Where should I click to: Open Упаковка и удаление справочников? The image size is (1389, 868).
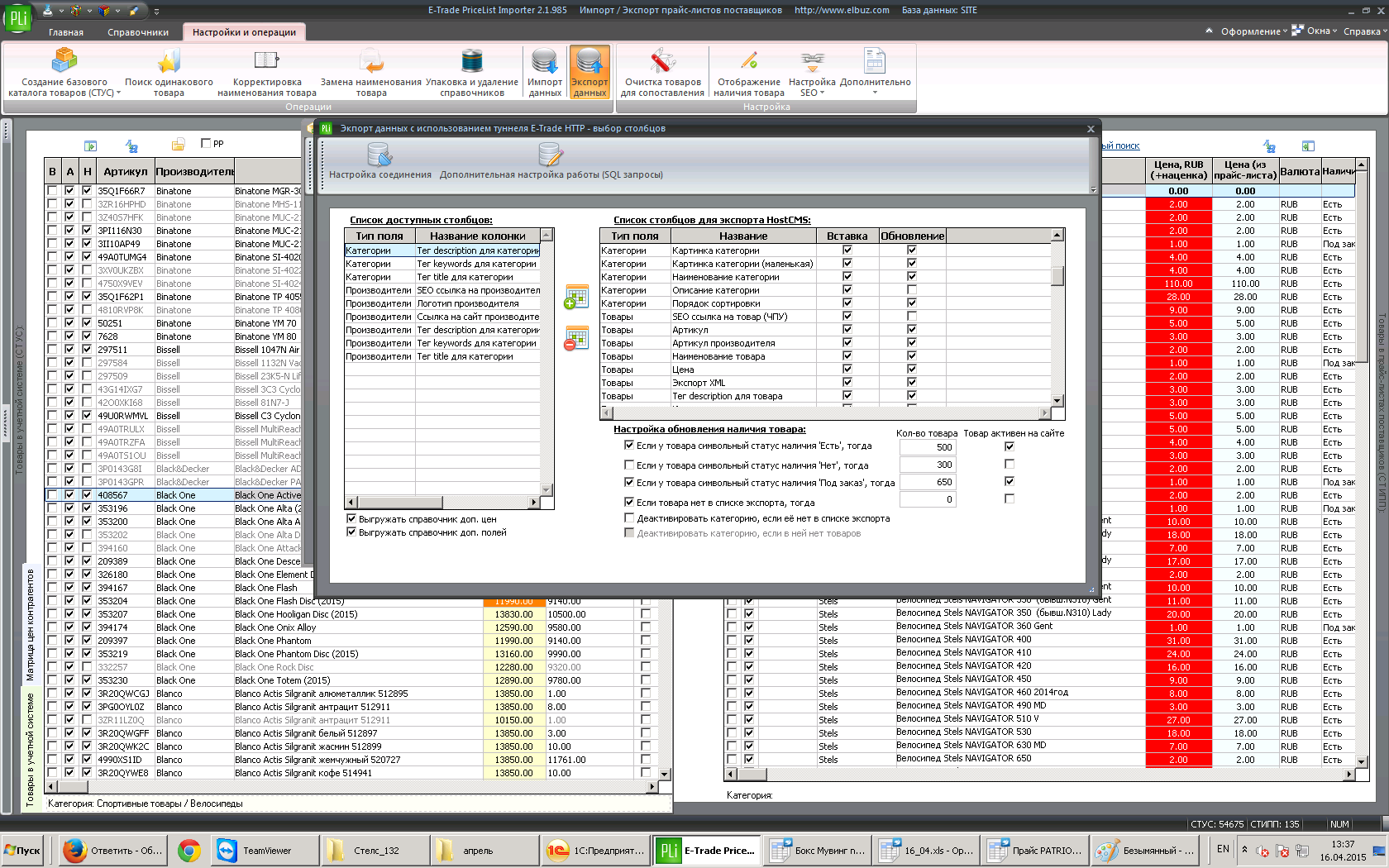[472, 73]
